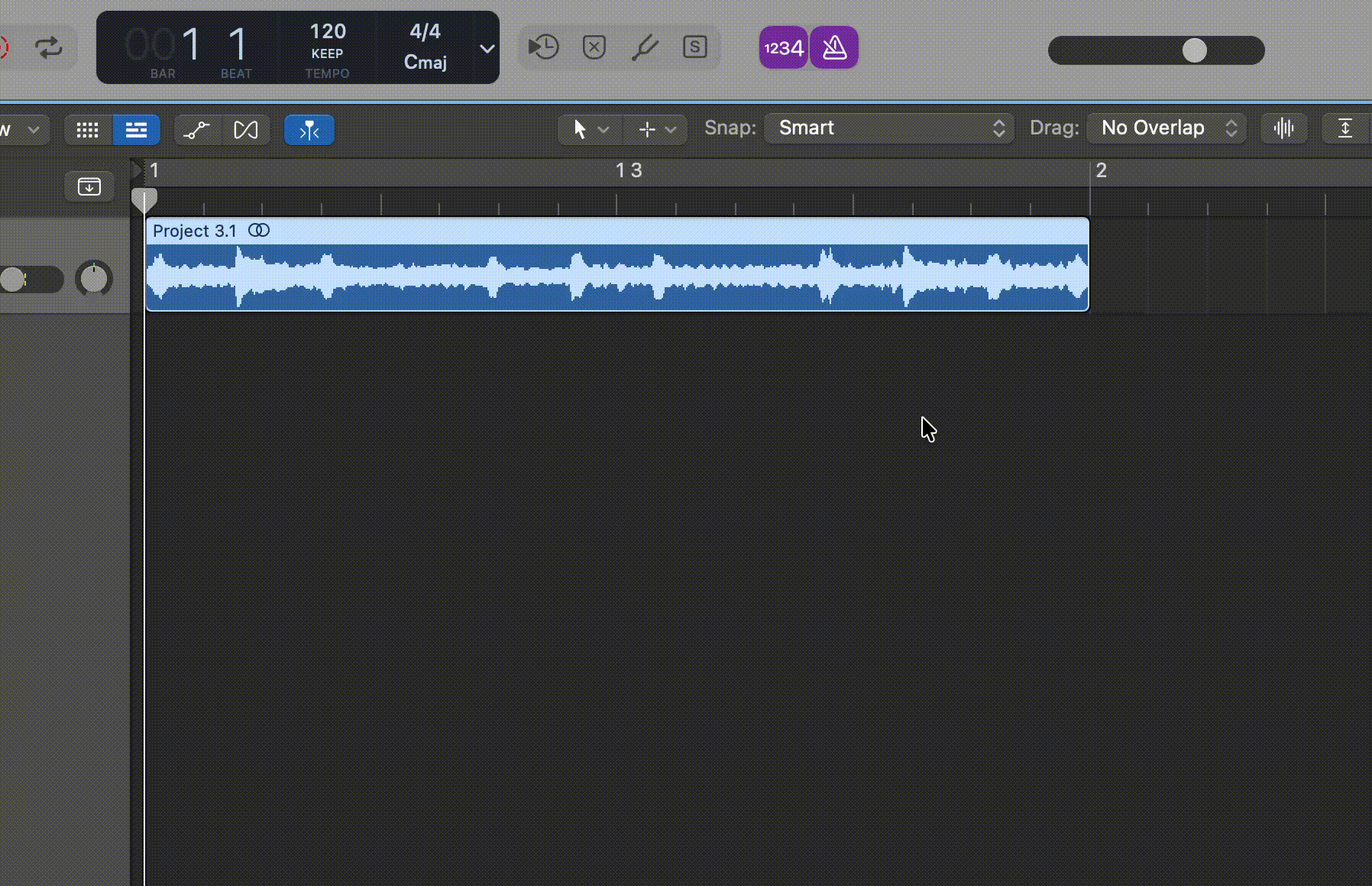Open the Drag No Overlap dropdown

tap(1166, 128)
